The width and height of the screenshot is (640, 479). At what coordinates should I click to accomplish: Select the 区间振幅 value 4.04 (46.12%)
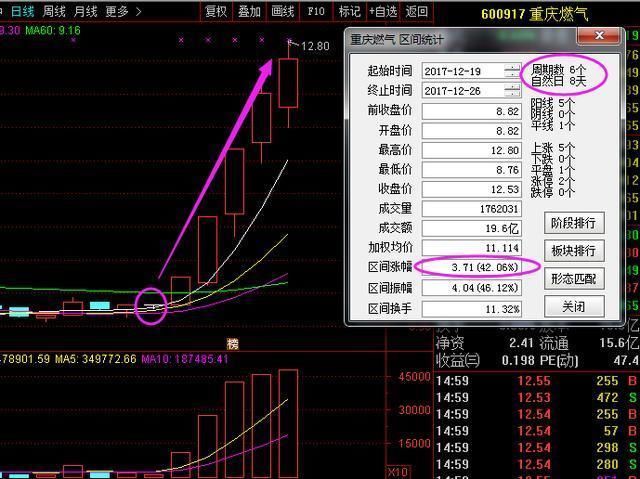point(471,288)
